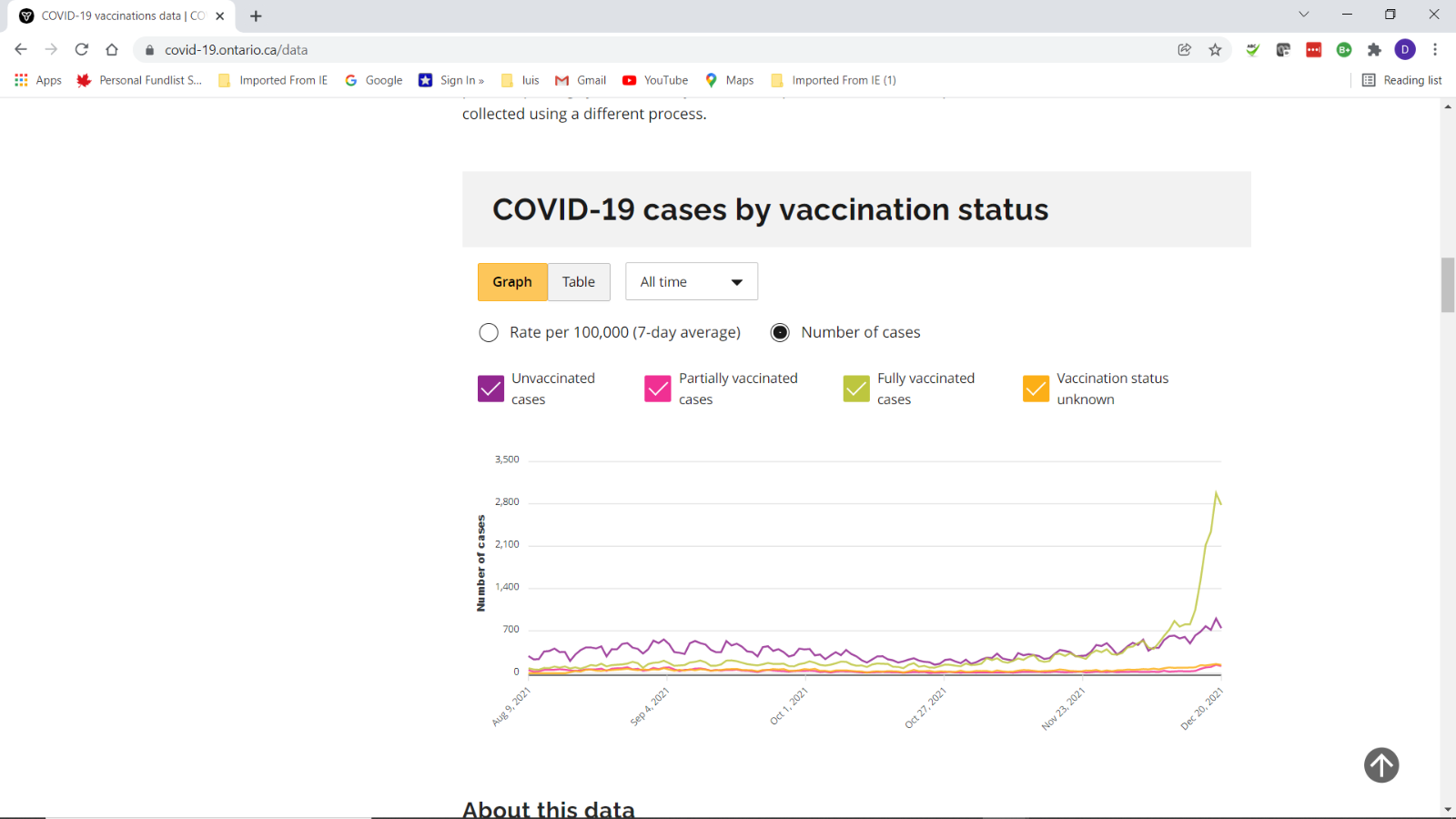Screen dimensions: 1456x819
Task: Open Chrome's three-dot menu
Action: [1435, 50]
